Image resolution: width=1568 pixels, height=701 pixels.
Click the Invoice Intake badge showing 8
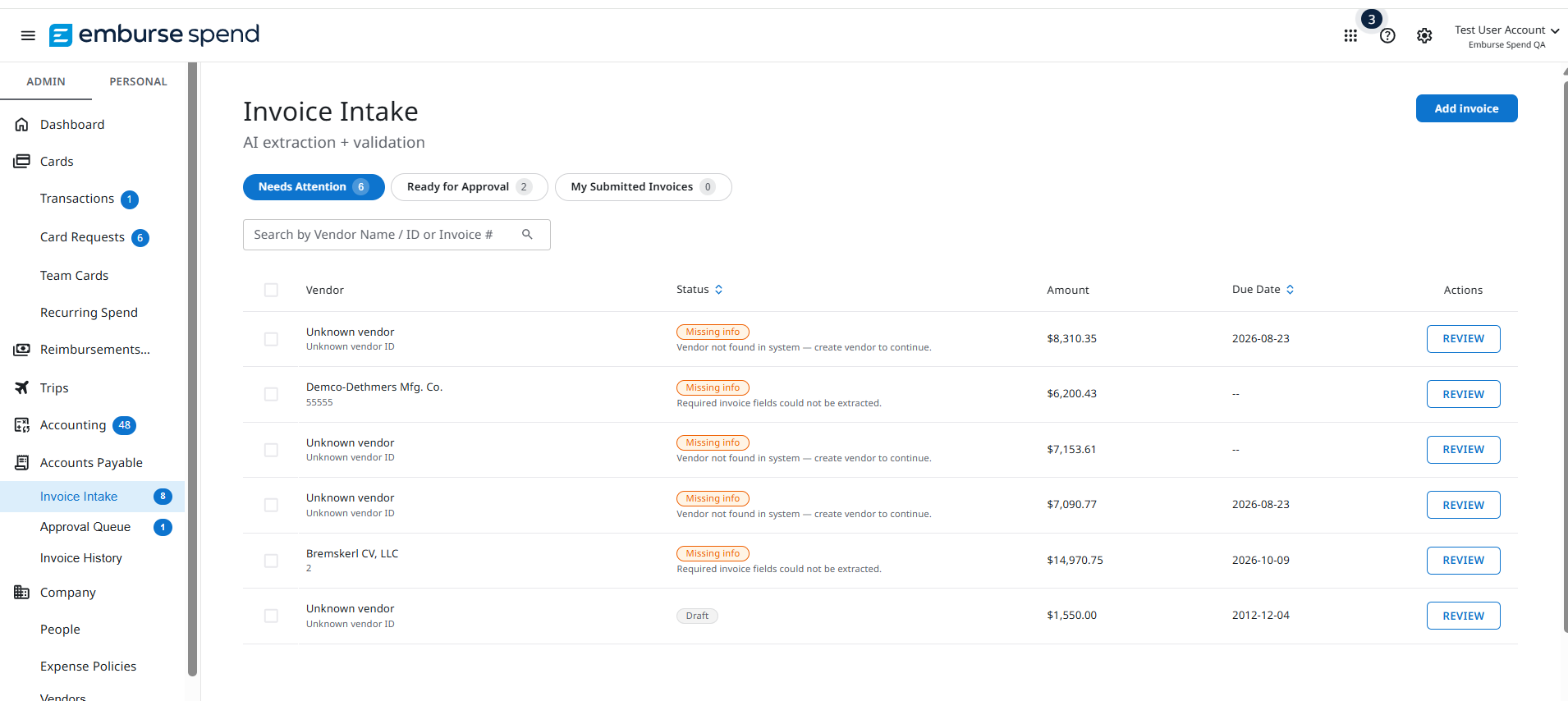pos(163,497)
